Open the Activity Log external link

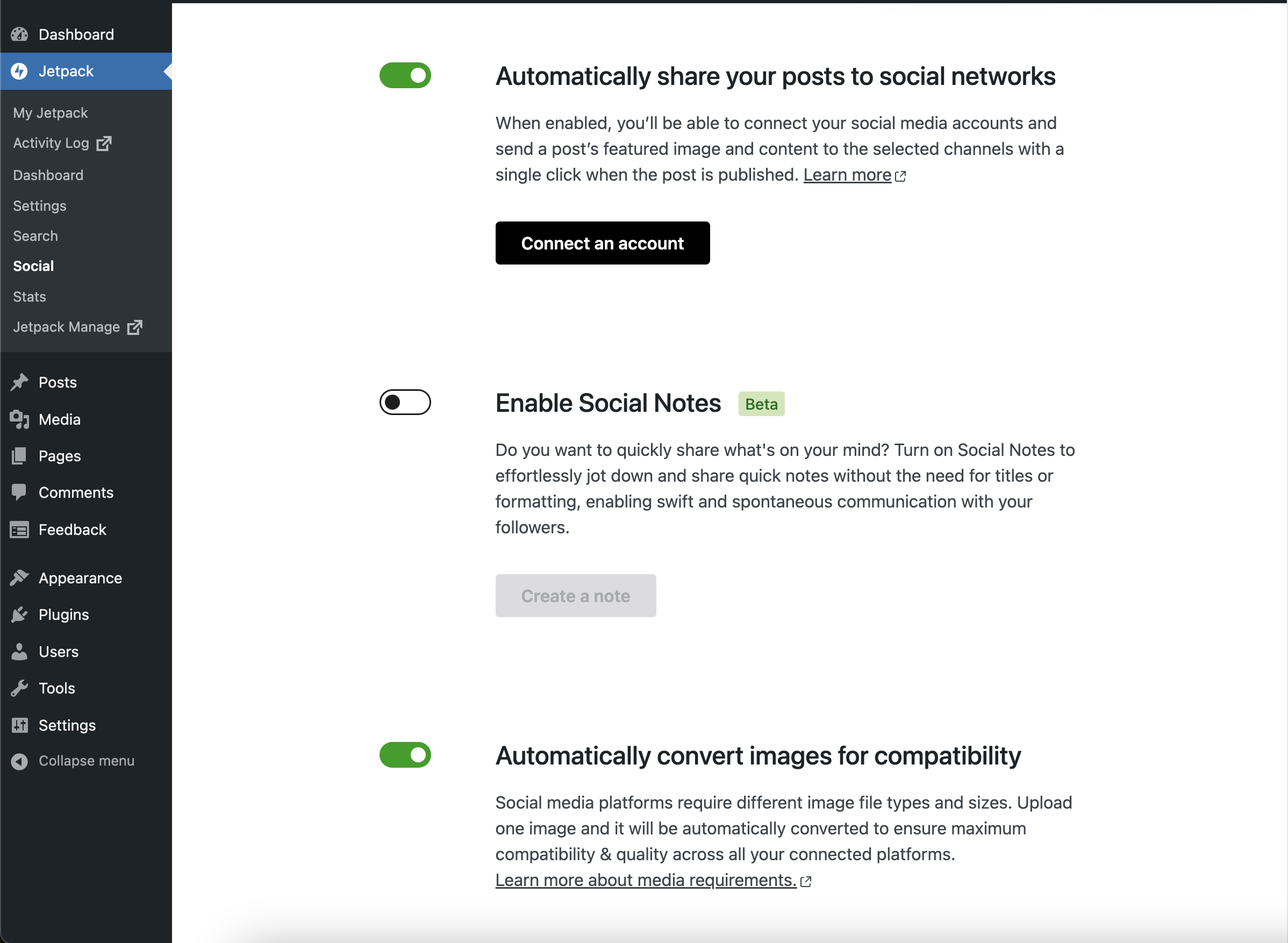(x=62, y=143)
